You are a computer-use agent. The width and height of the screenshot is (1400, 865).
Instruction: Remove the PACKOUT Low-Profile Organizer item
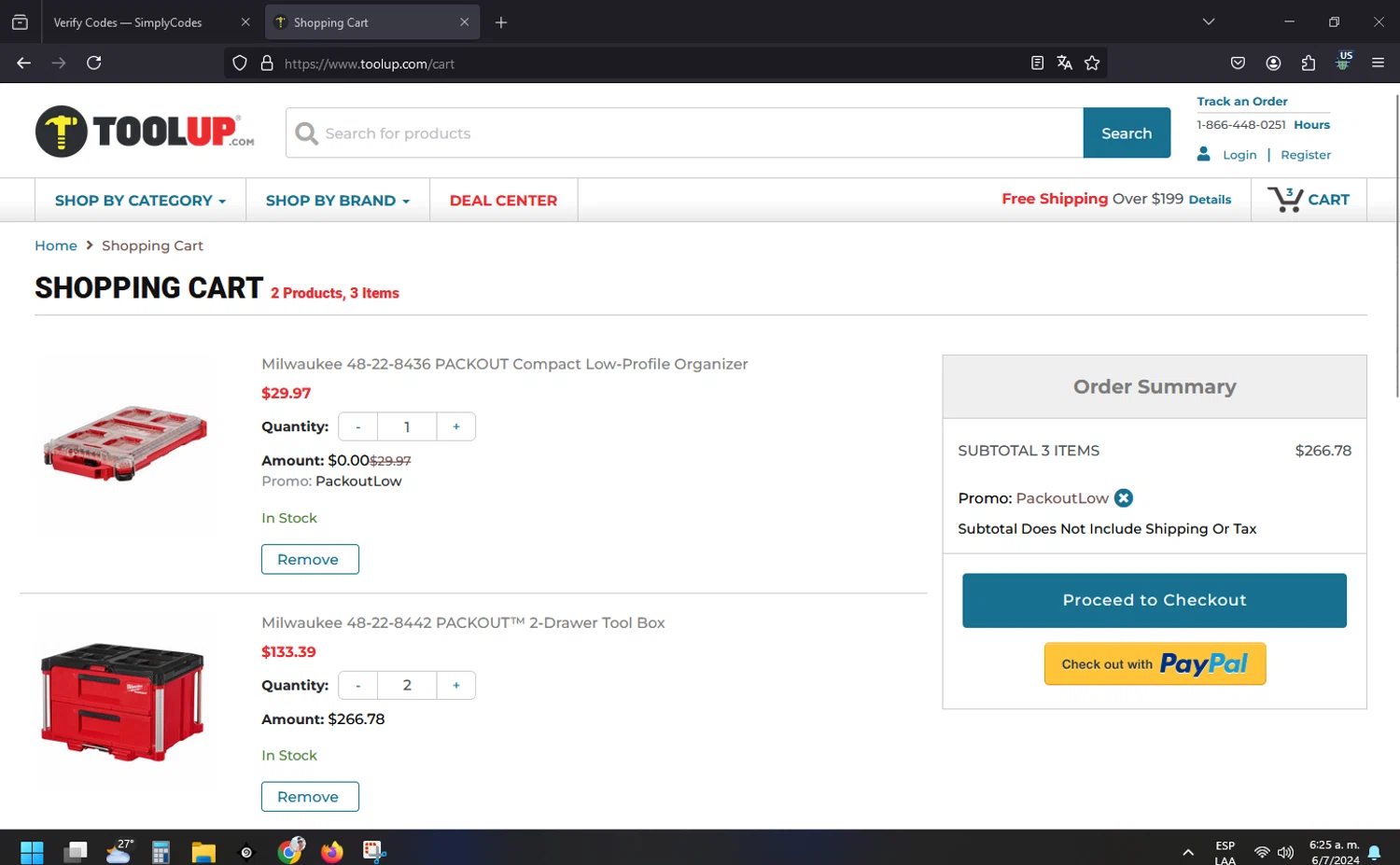click(310, 559)
